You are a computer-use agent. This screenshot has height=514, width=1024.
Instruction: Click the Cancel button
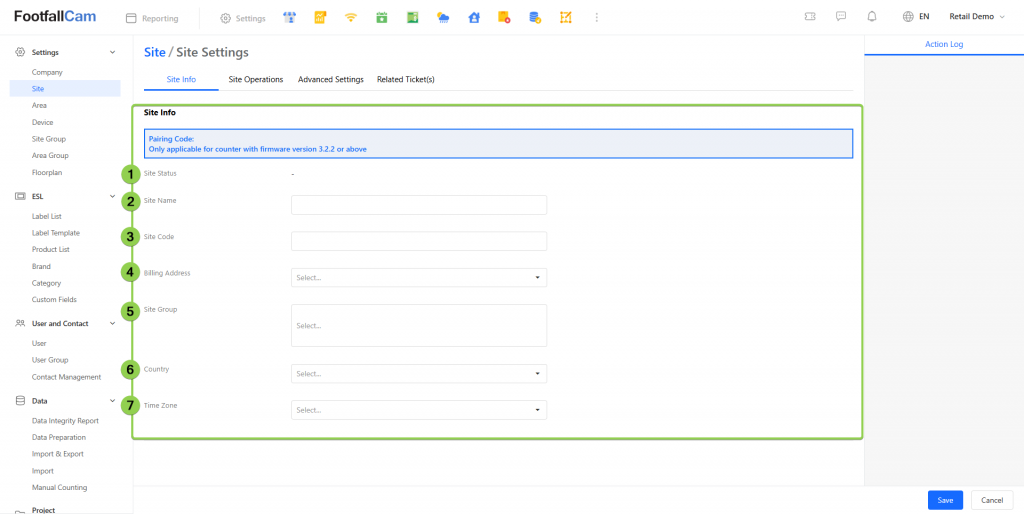click(992, 500)
